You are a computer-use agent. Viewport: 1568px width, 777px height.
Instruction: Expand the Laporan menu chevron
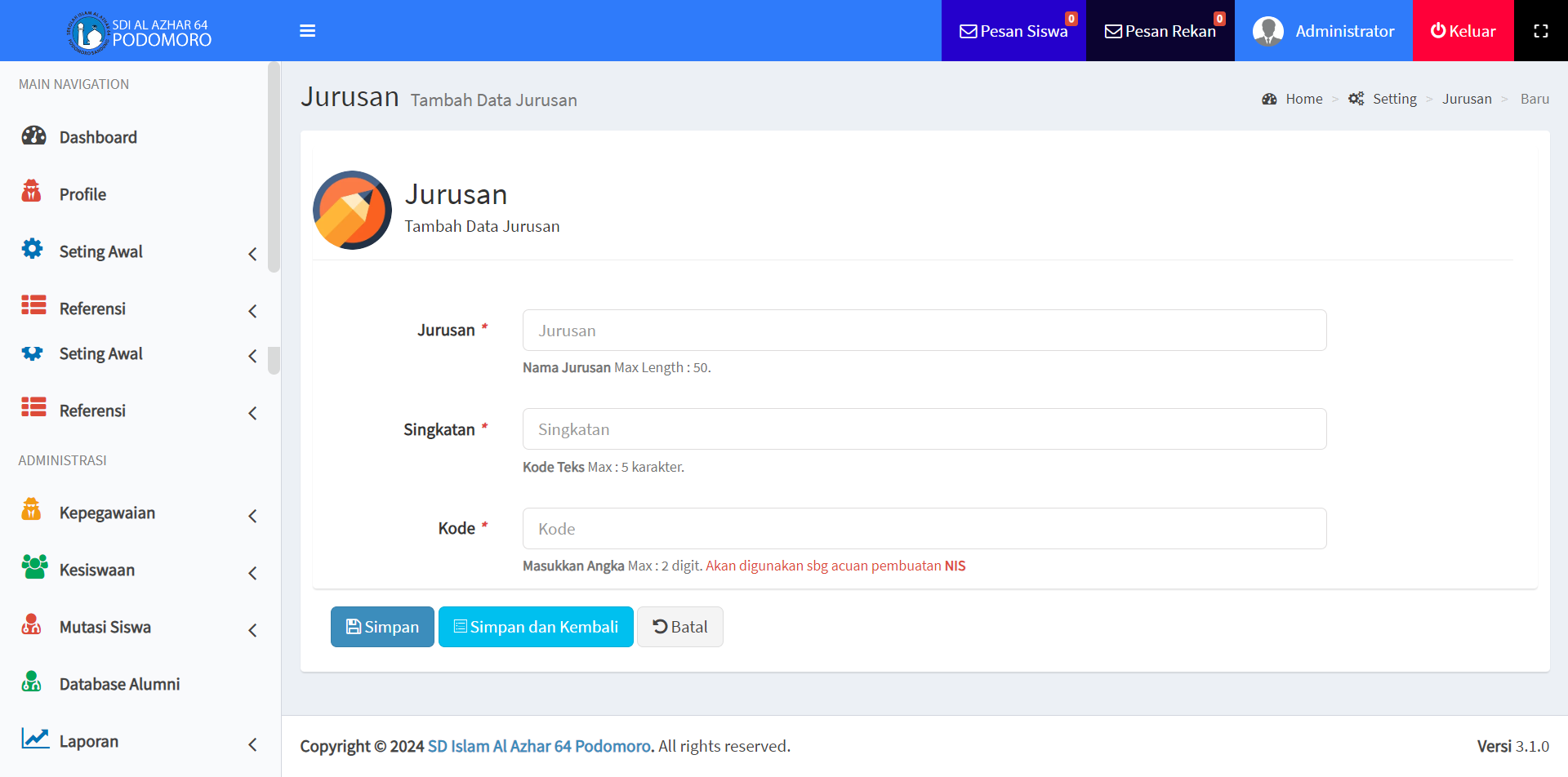pyautogui.click(x=252, y=744)
